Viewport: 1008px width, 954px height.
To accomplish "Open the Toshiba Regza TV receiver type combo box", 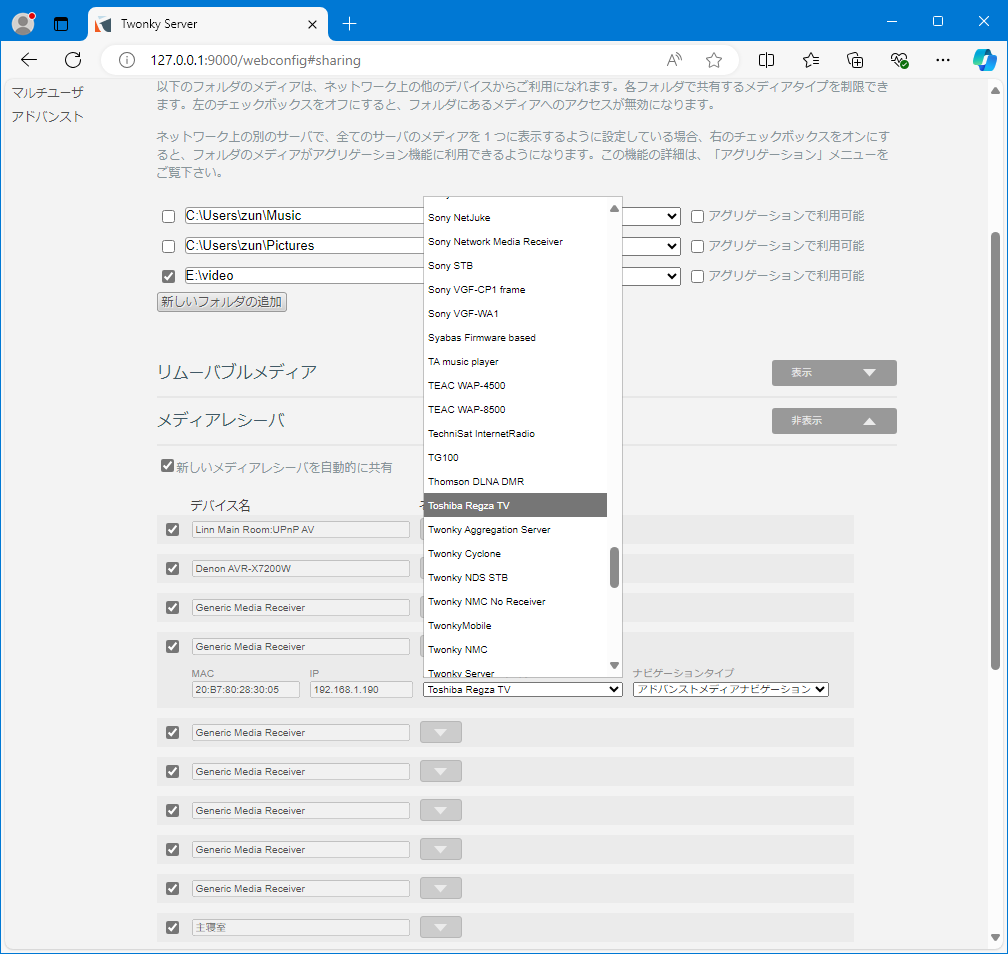I will pos(523,689).
